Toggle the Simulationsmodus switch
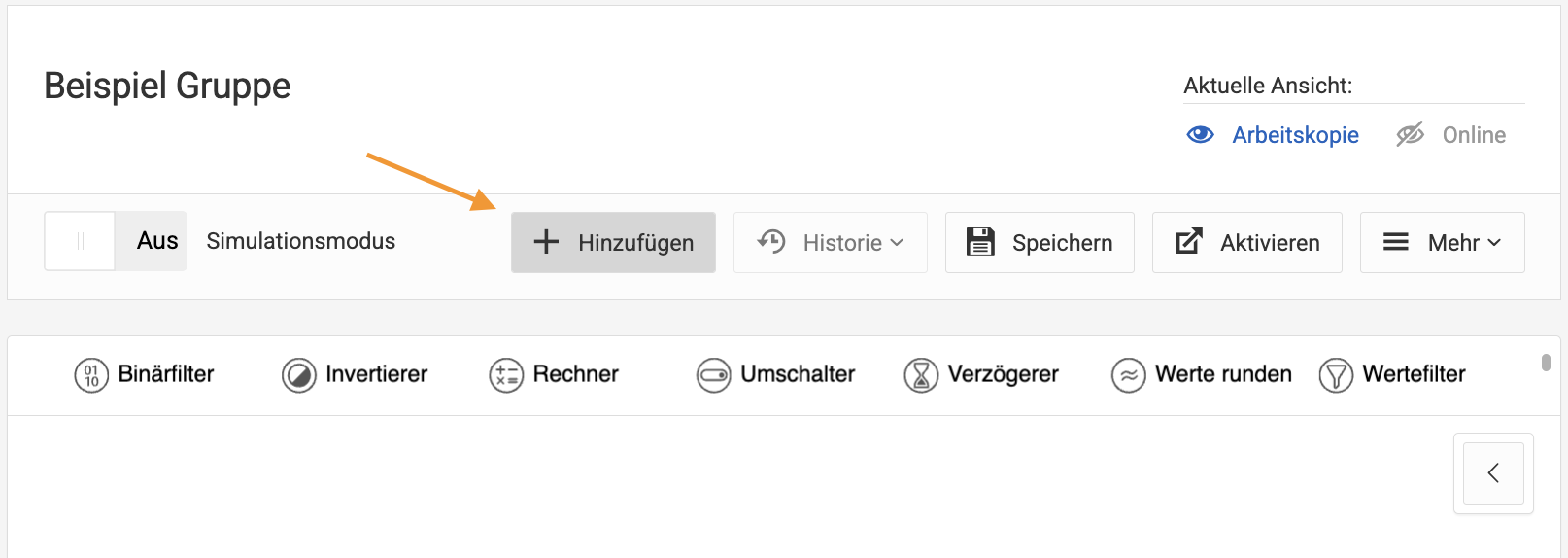Image resolution: width=1568 pixels, height=558 pixels. pos(115,241)
